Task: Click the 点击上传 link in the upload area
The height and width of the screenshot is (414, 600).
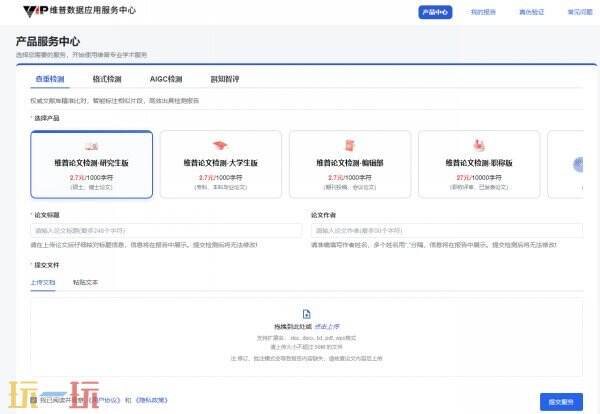Action: pos(327,326)
